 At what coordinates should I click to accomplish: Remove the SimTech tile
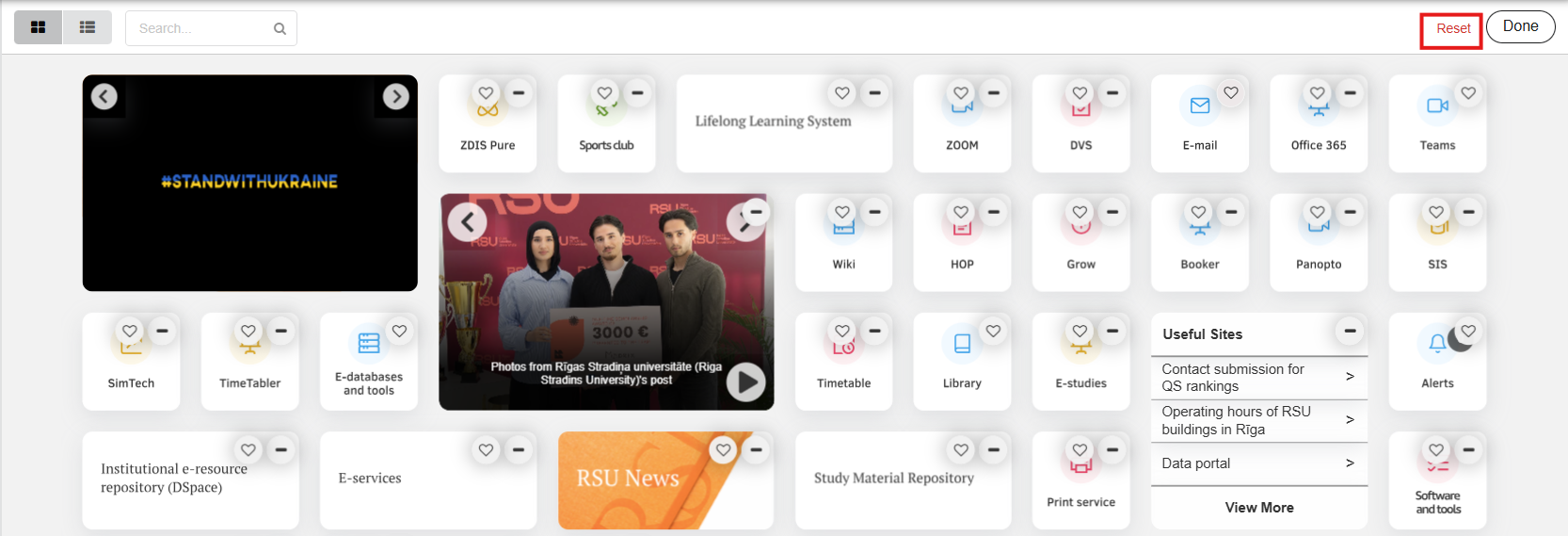(162, 331)
